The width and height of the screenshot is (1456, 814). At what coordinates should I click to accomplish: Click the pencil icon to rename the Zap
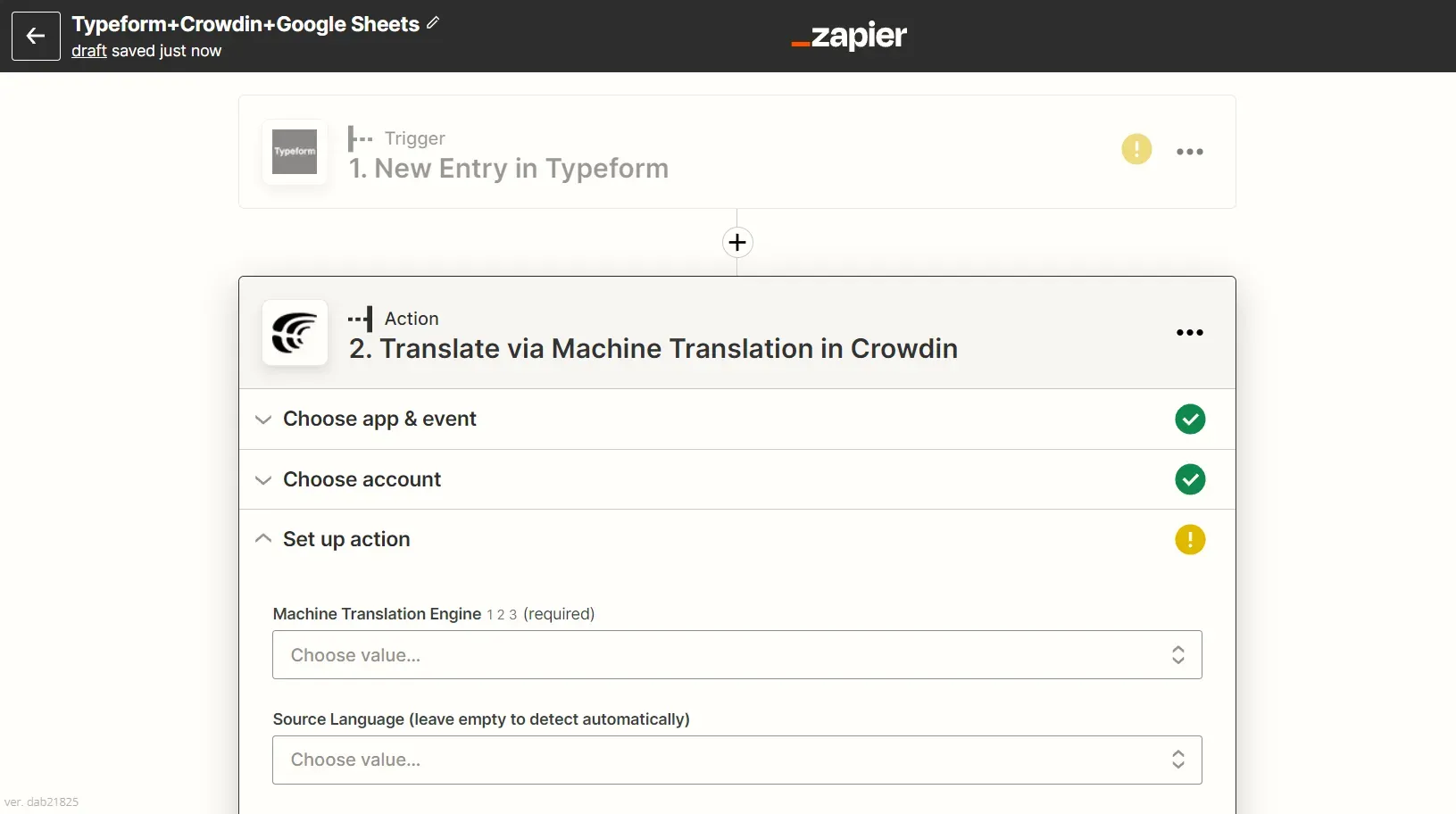pyautogui.click(x=434, y=22)
